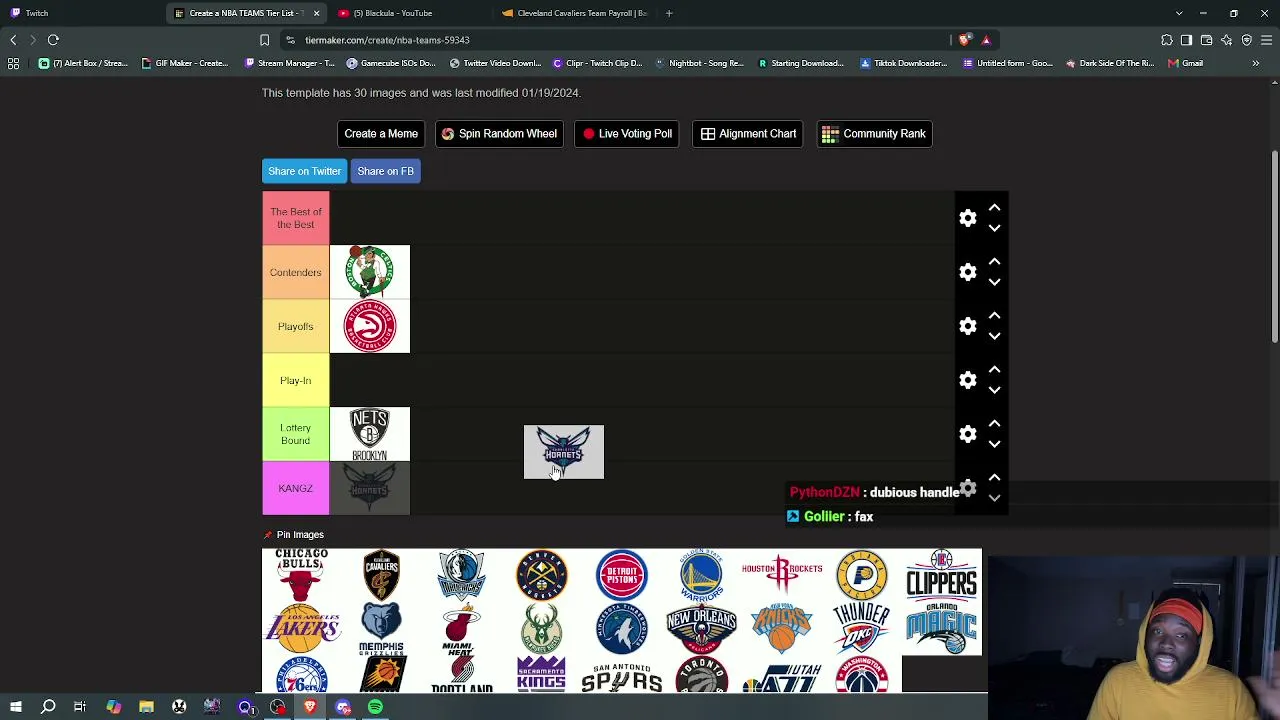
Task: Move the KANGZ row up
Action: (994, 478)
